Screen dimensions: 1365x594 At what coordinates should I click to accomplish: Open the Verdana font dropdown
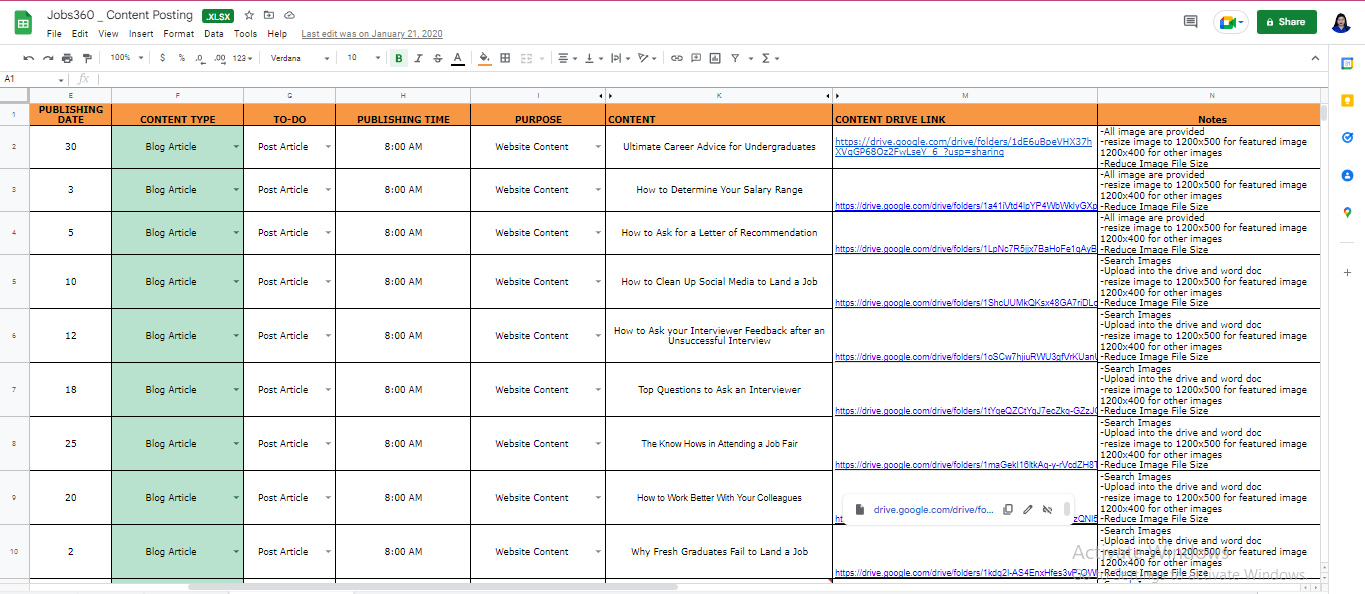(299, 58)
